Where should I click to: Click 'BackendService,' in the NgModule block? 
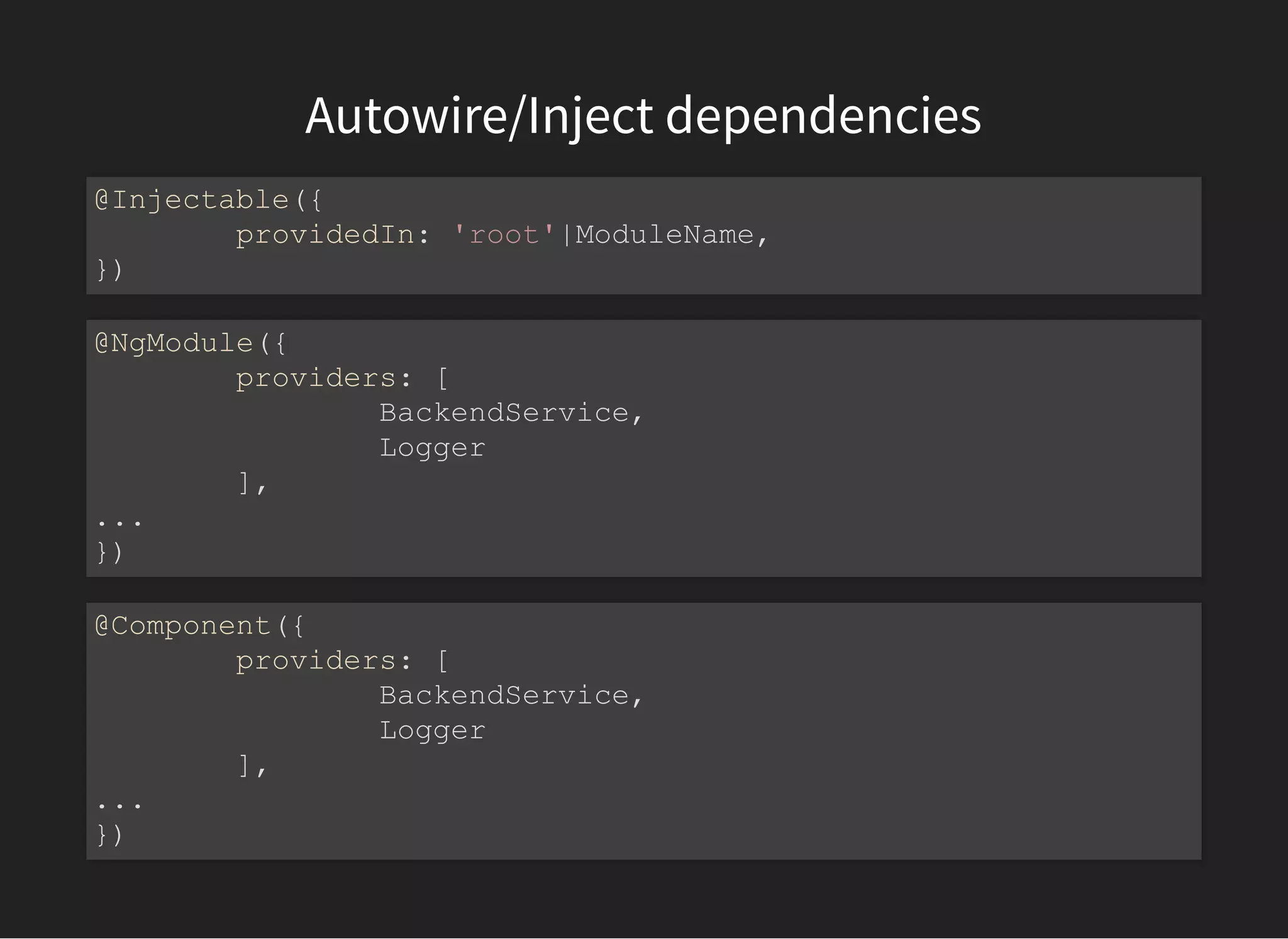511,413
